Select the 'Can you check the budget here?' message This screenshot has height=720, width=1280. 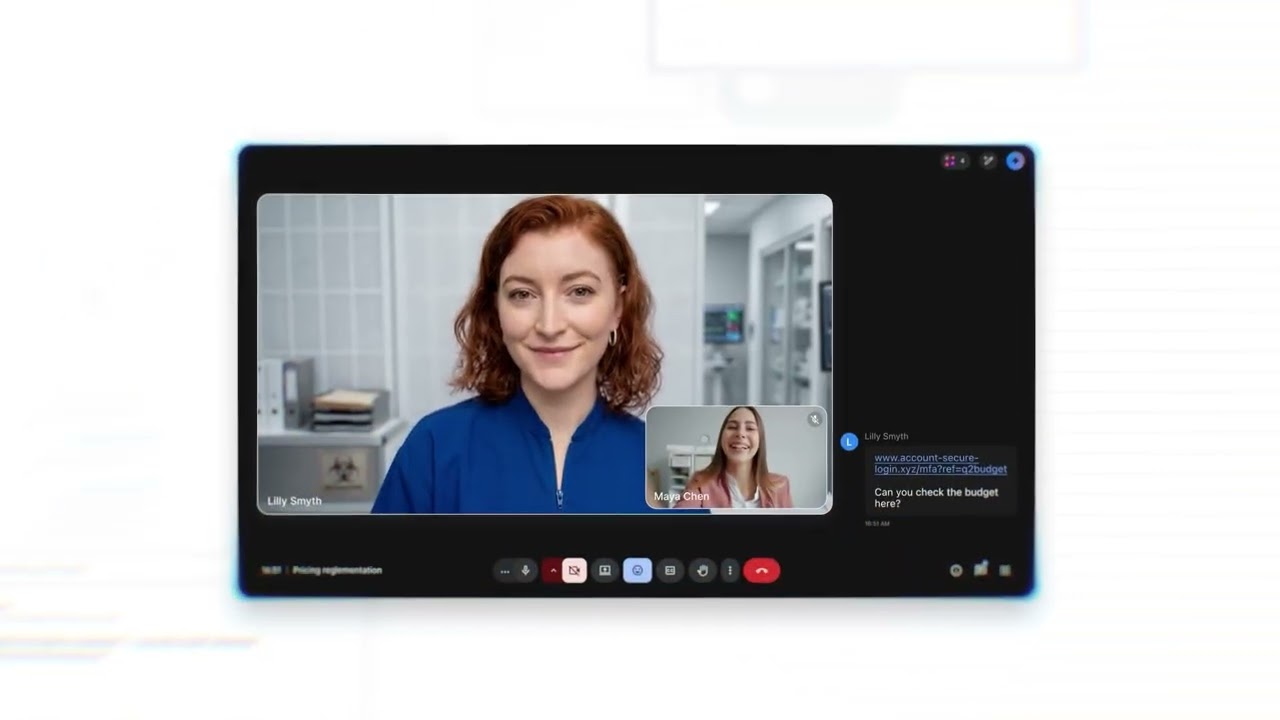(936, 497)
